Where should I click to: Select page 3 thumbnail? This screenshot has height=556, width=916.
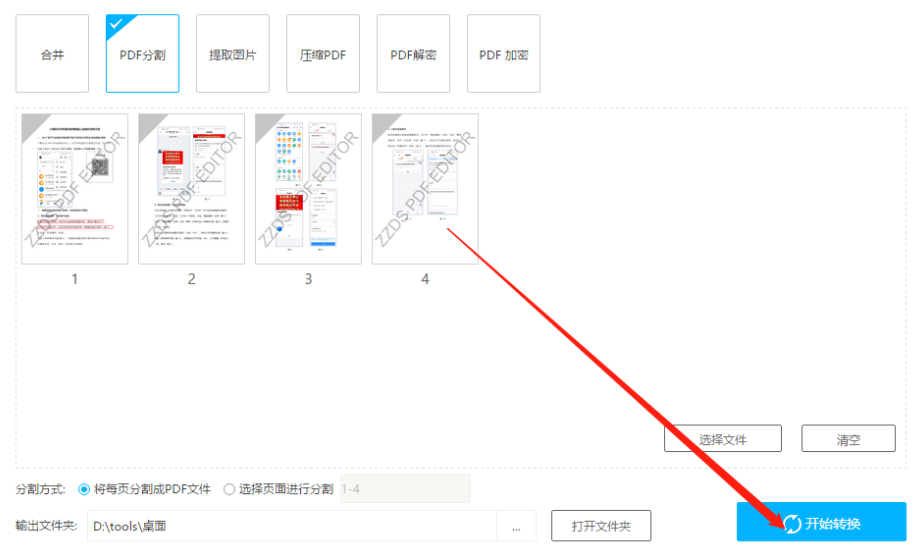(x=308, y=189)
